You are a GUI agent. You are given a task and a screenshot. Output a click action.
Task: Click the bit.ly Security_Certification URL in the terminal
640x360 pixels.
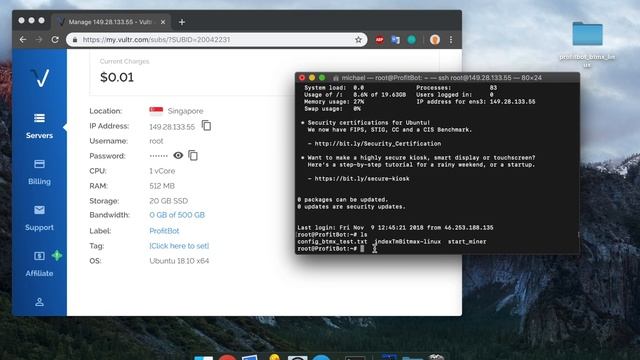pyautogui.click(x=378, y=144)
